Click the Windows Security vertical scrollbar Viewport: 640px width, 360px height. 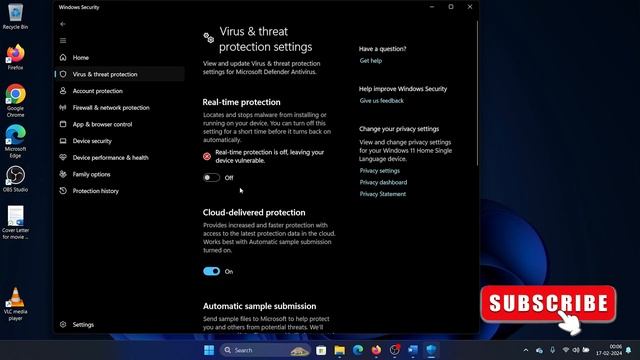pyautogui.click(x=477, y=93)
